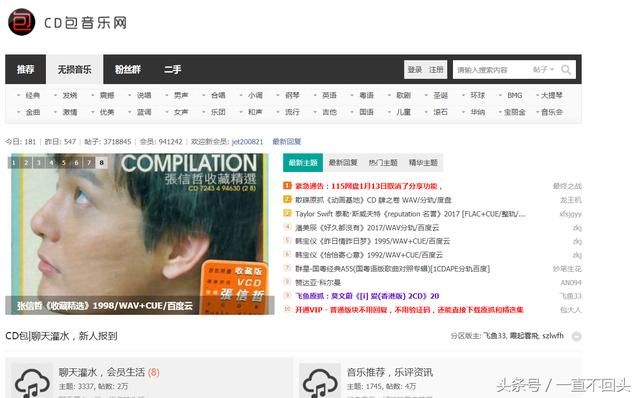Switch to the 热门主题 tab
This screenshot has height=398, width=640.
[x=383, y=162]
